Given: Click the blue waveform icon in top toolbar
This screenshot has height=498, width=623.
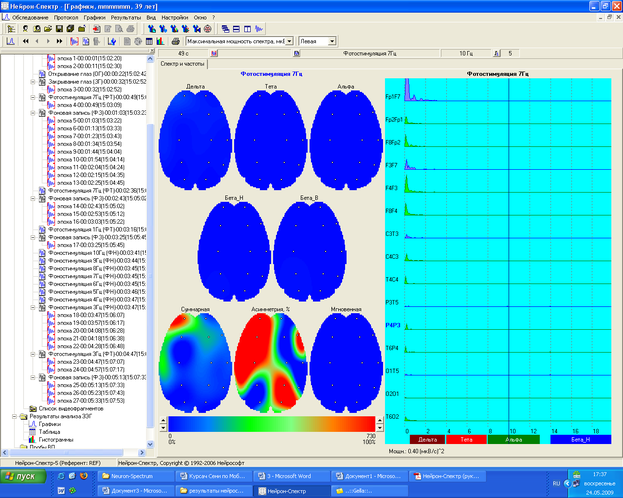Looking at the screenshot, I should click(259, 29).
